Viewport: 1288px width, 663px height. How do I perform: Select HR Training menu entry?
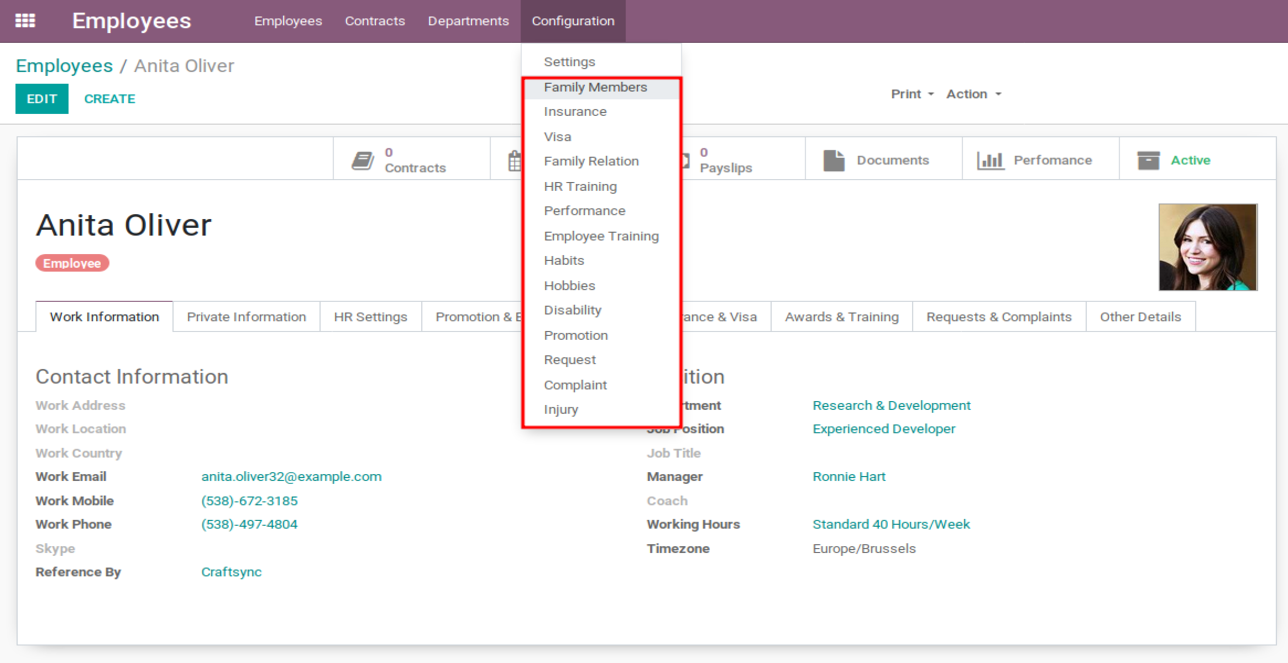click(x=580, y=186)
